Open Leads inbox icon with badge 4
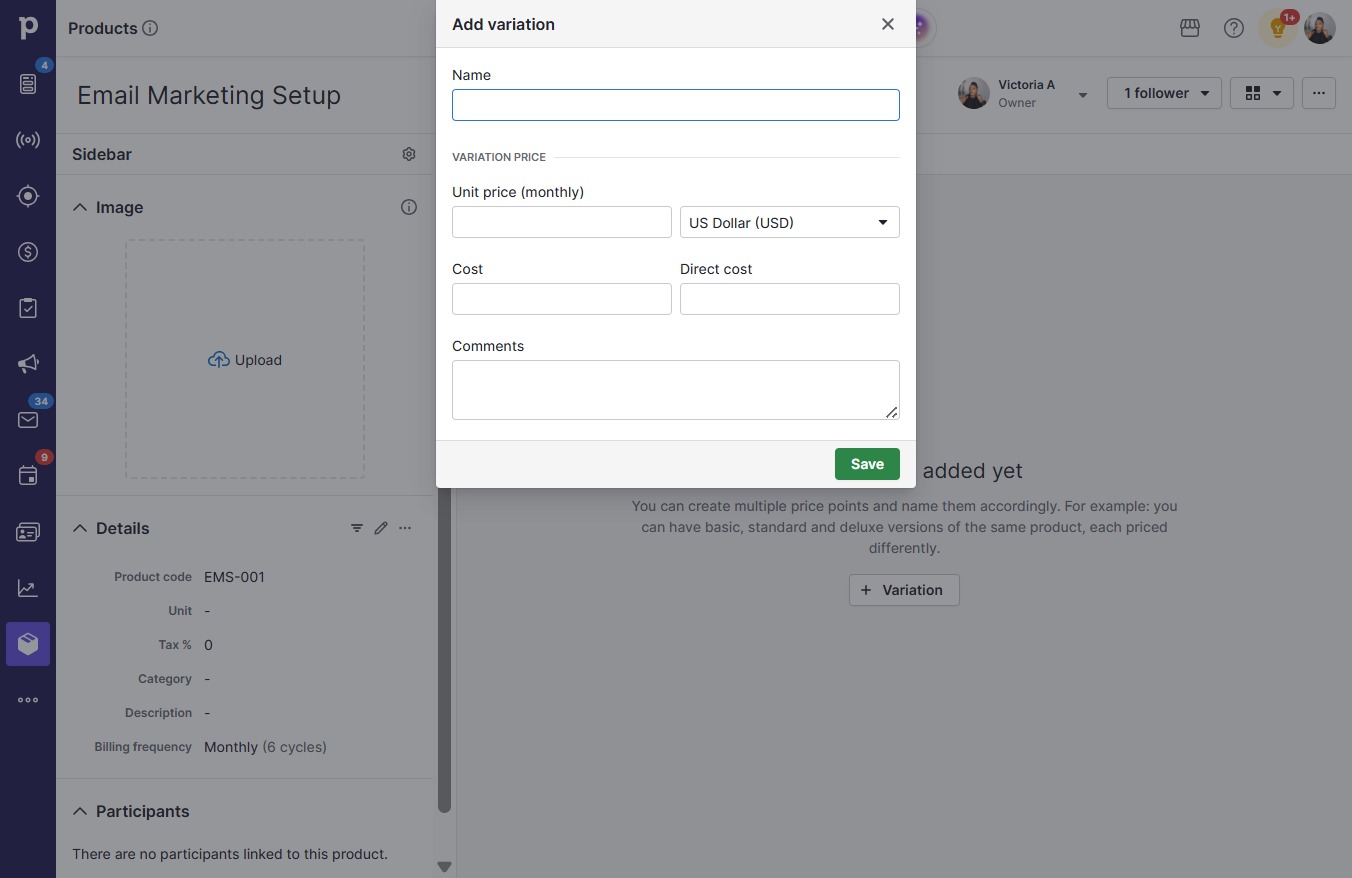This screenshot has width=1352, height=878. 28,84
